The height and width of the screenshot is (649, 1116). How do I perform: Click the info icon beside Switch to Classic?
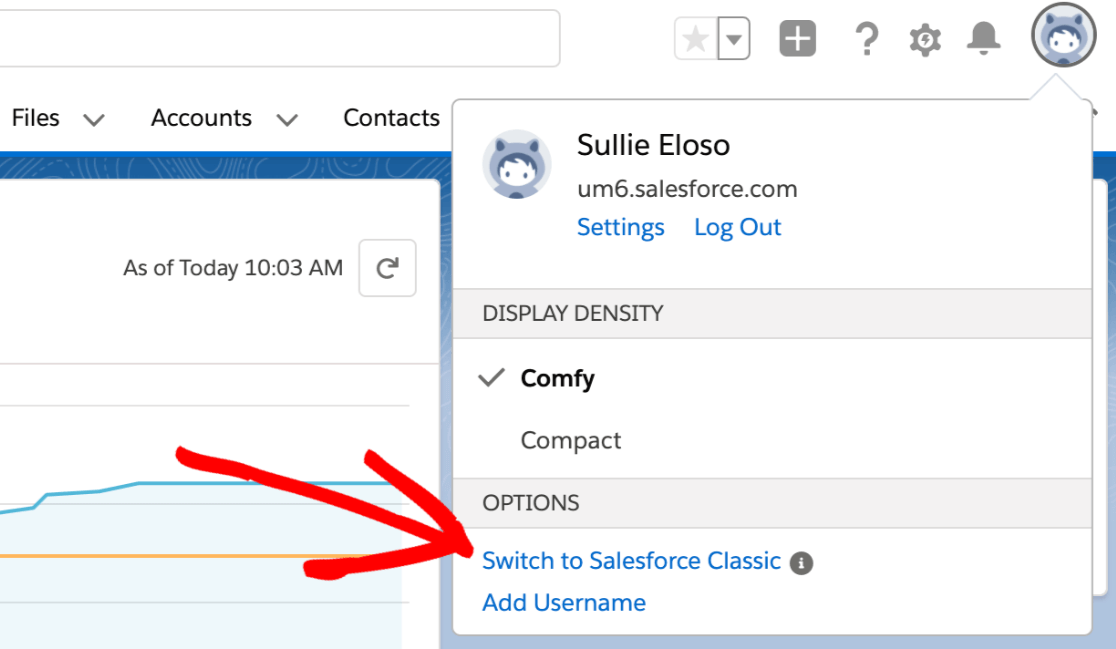click(801, 563)
